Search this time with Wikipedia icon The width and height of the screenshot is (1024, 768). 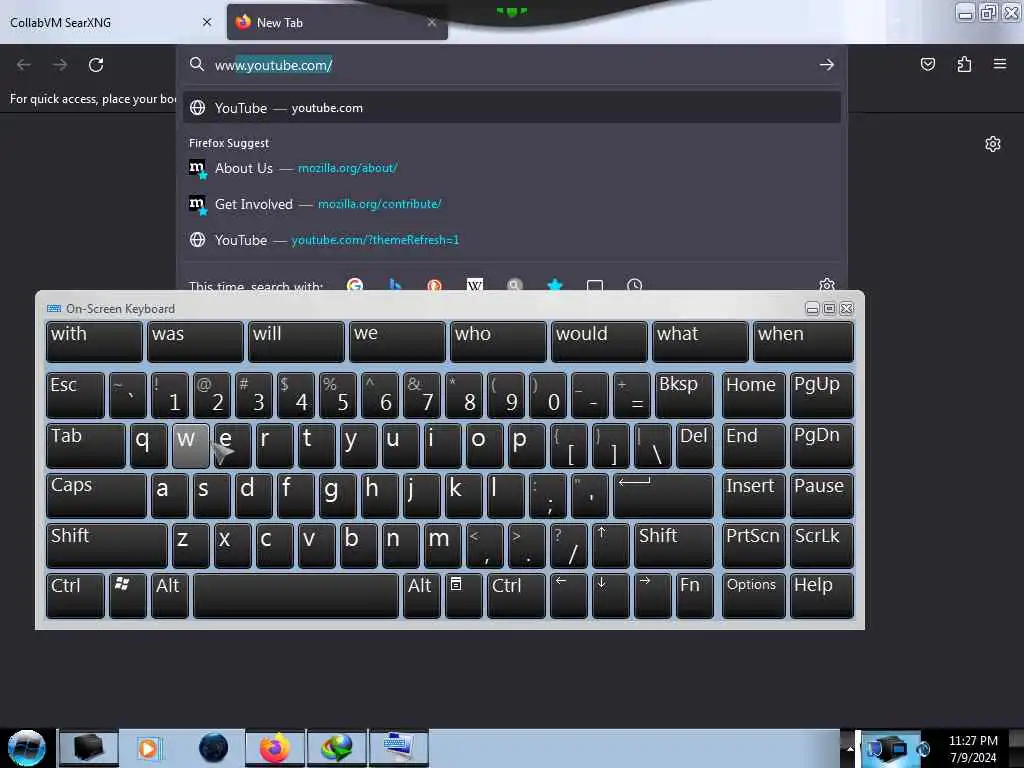point(475,285)
